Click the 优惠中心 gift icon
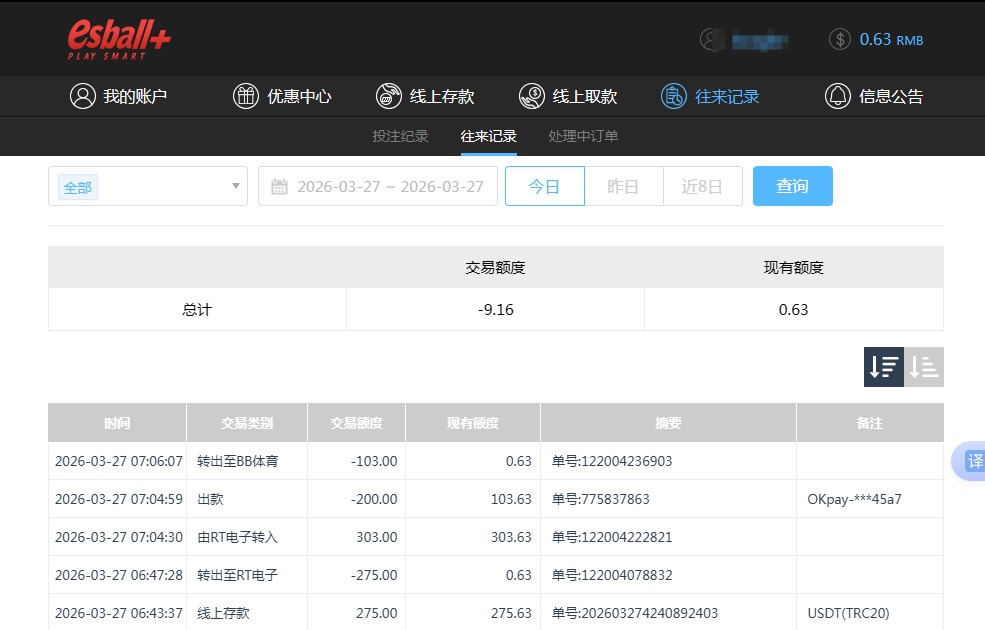Screen dimensions: 985x630 coord(245,96)
